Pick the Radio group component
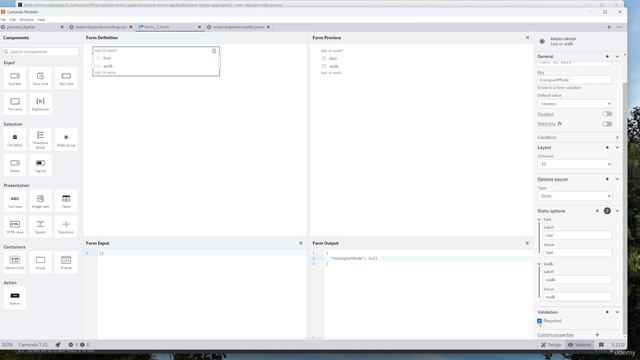This screenshot has height=360, width=640. pos(66,140)
